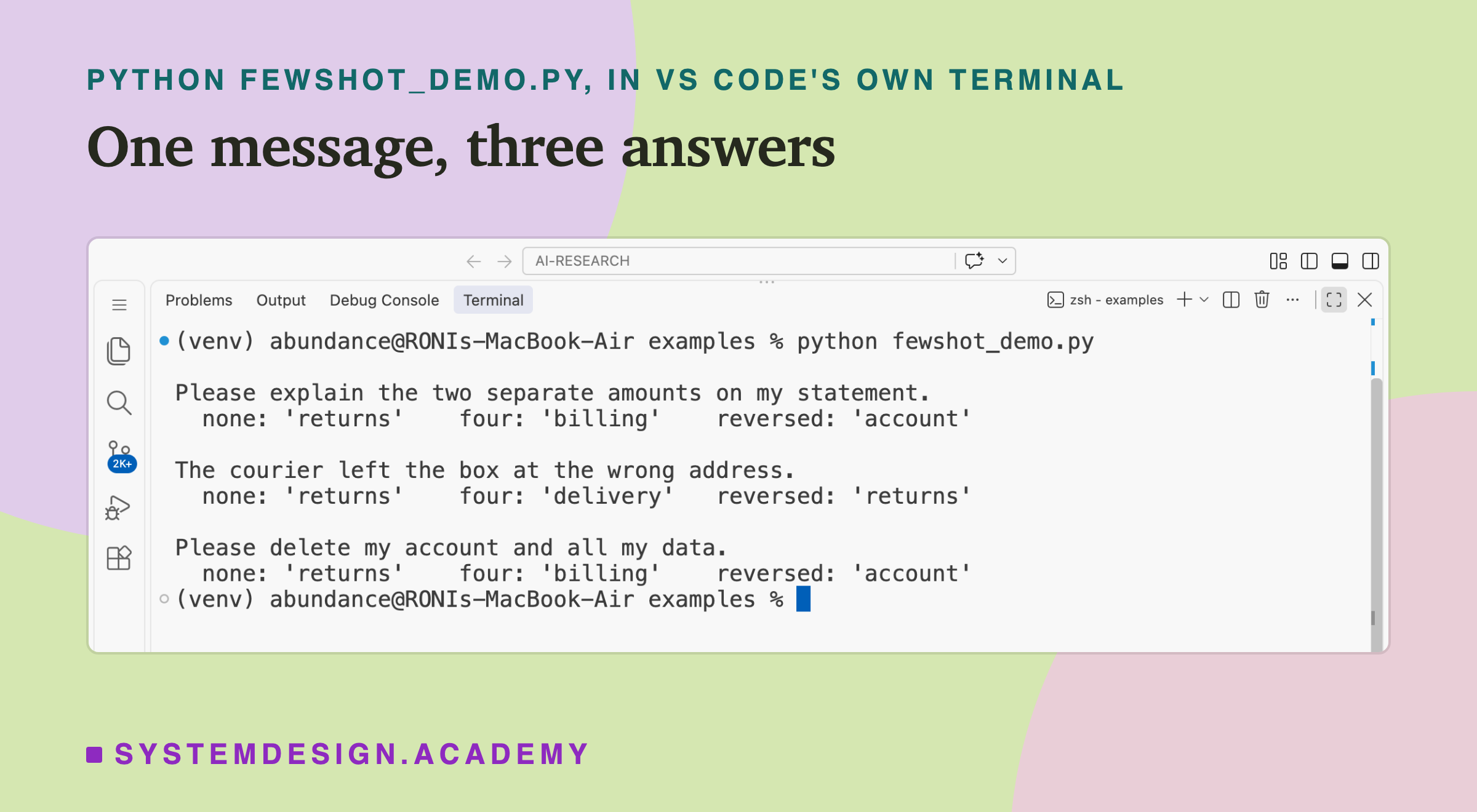Go back using the left arrow
This screenshot has width=1477, height=812.
(473, 261)
